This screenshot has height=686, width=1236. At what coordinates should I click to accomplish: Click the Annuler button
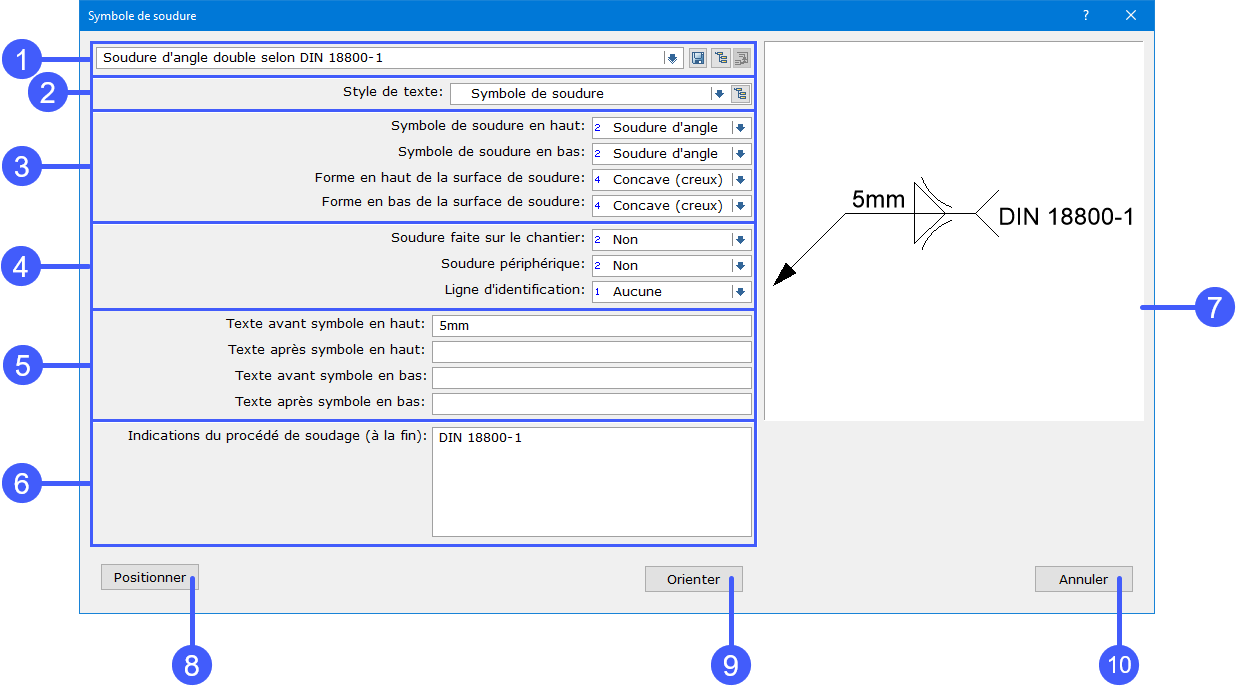pyautogui.click(x=1084, y=579)
